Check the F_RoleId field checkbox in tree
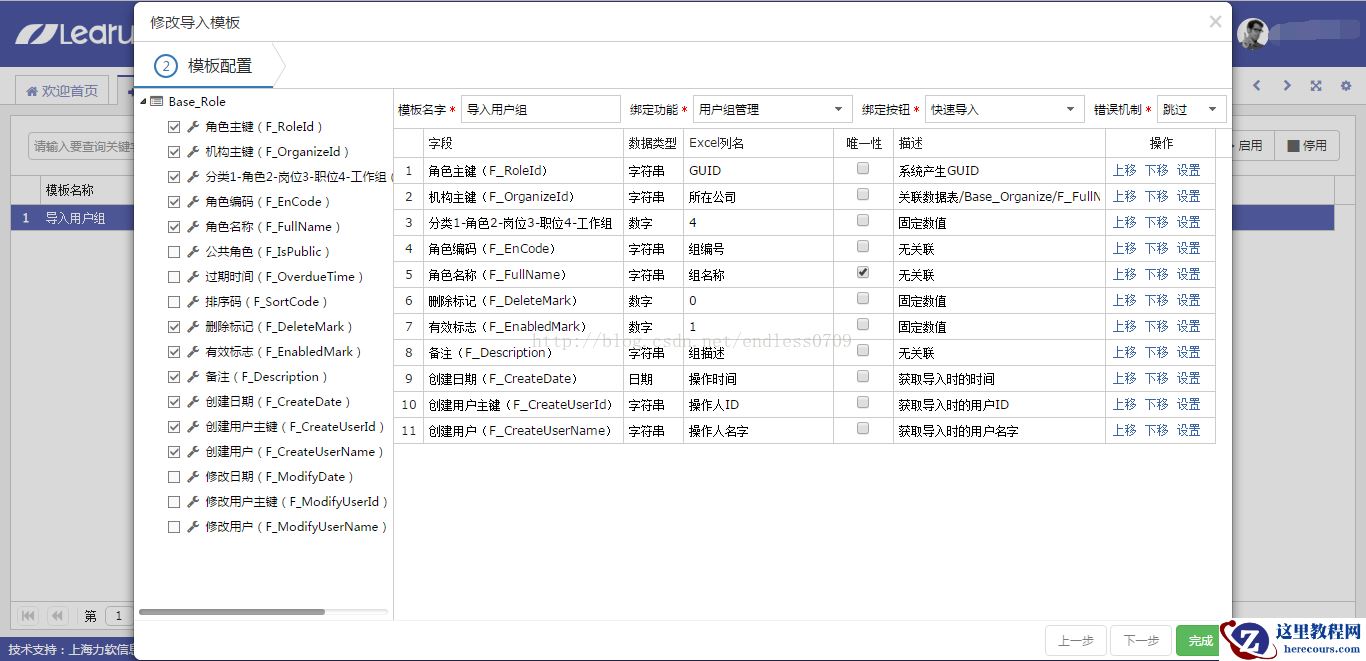The image size is (1366, 661). click(x=174, y=127)
